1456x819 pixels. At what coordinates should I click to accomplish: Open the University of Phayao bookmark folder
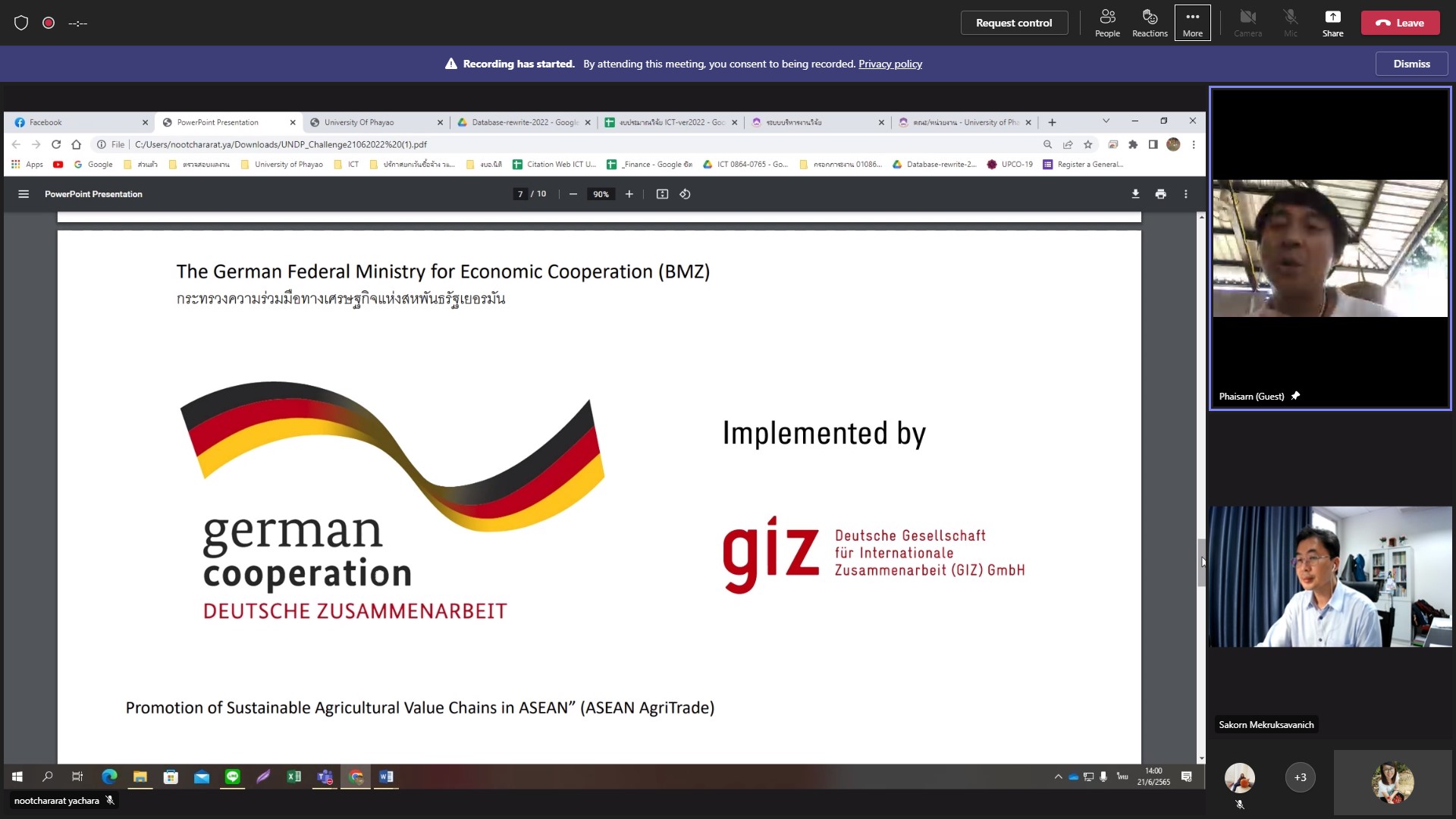(281, 164)
